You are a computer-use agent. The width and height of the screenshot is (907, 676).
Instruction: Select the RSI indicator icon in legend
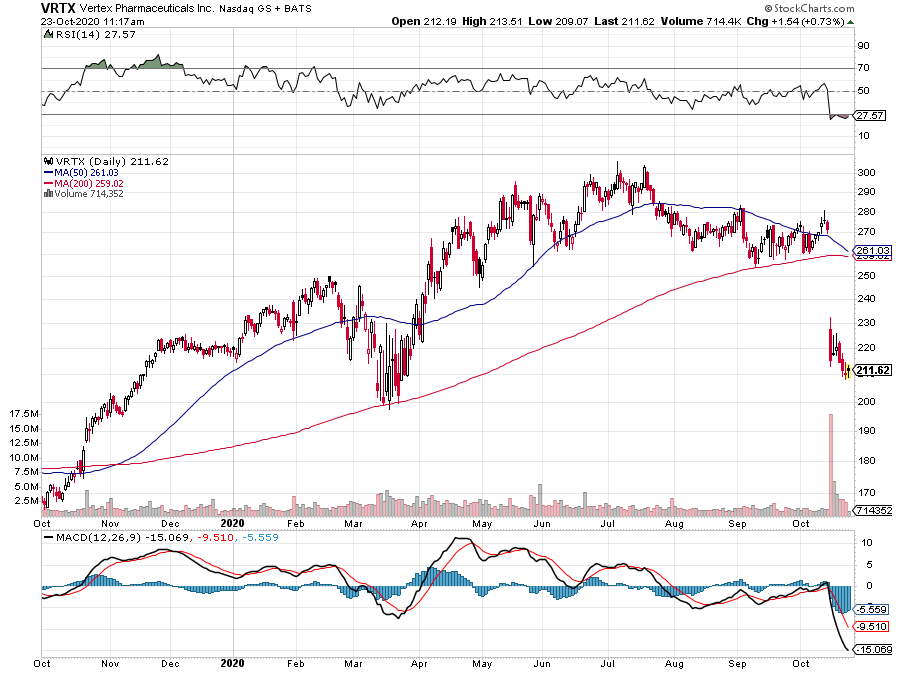click(48, 33)
